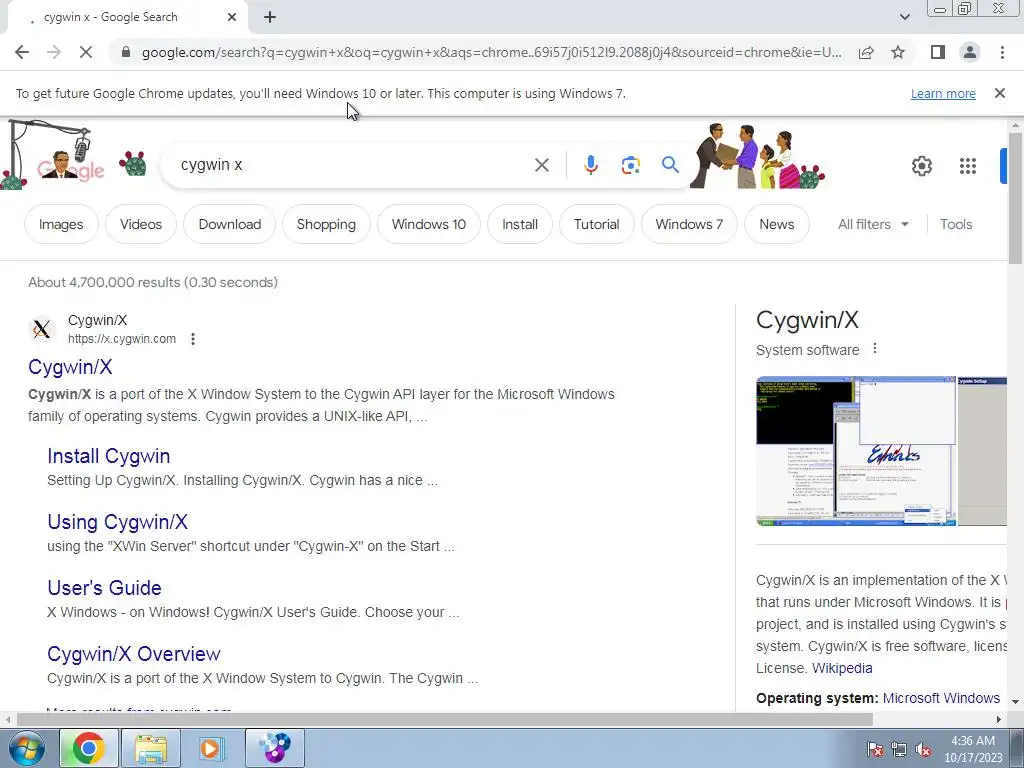The image size is (1024, 768).
Task: Follow the Learn more link in the infobar
Action: point(943,93)
